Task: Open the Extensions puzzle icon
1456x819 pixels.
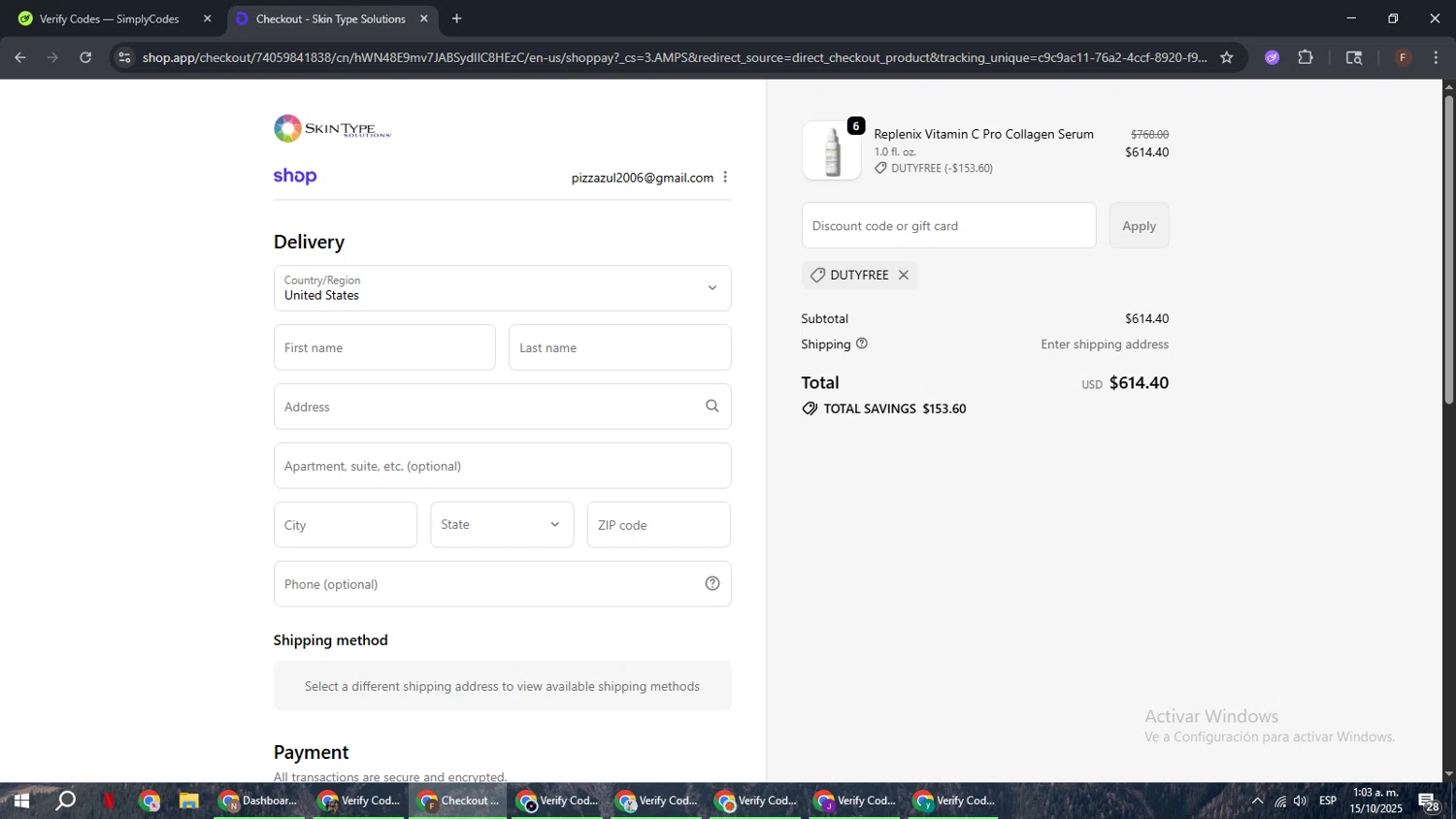Action: [1306, 58]
